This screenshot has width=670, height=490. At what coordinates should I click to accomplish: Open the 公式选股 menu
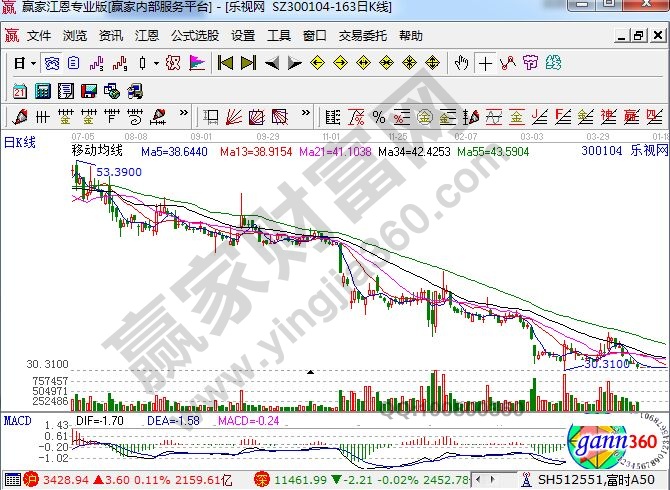tap(194, 35)
